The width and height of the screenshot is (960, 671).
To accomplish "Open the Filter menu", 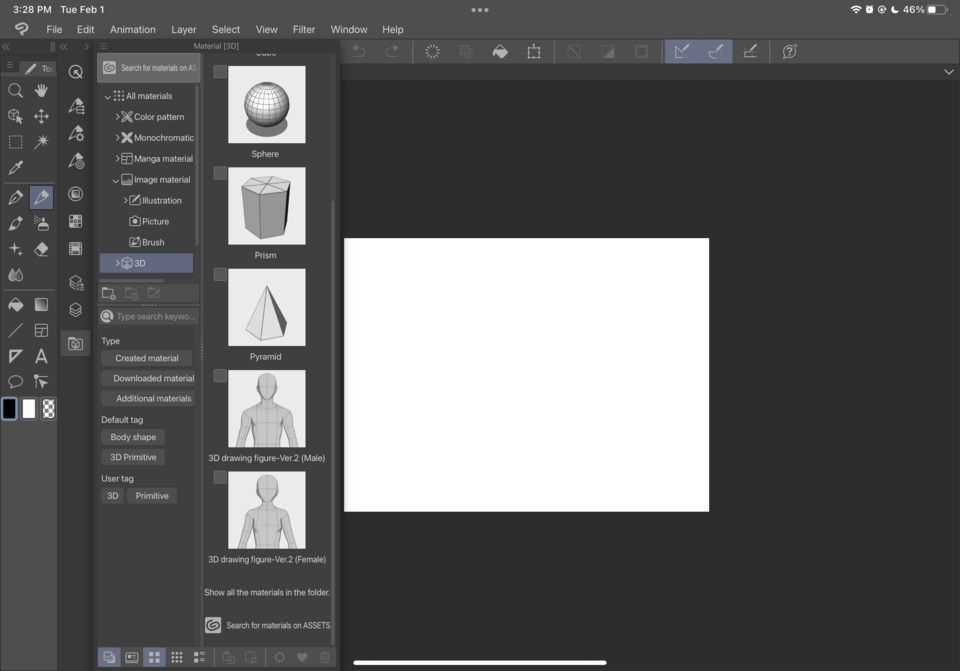I will pyautogui.click(x=304, y=29).
